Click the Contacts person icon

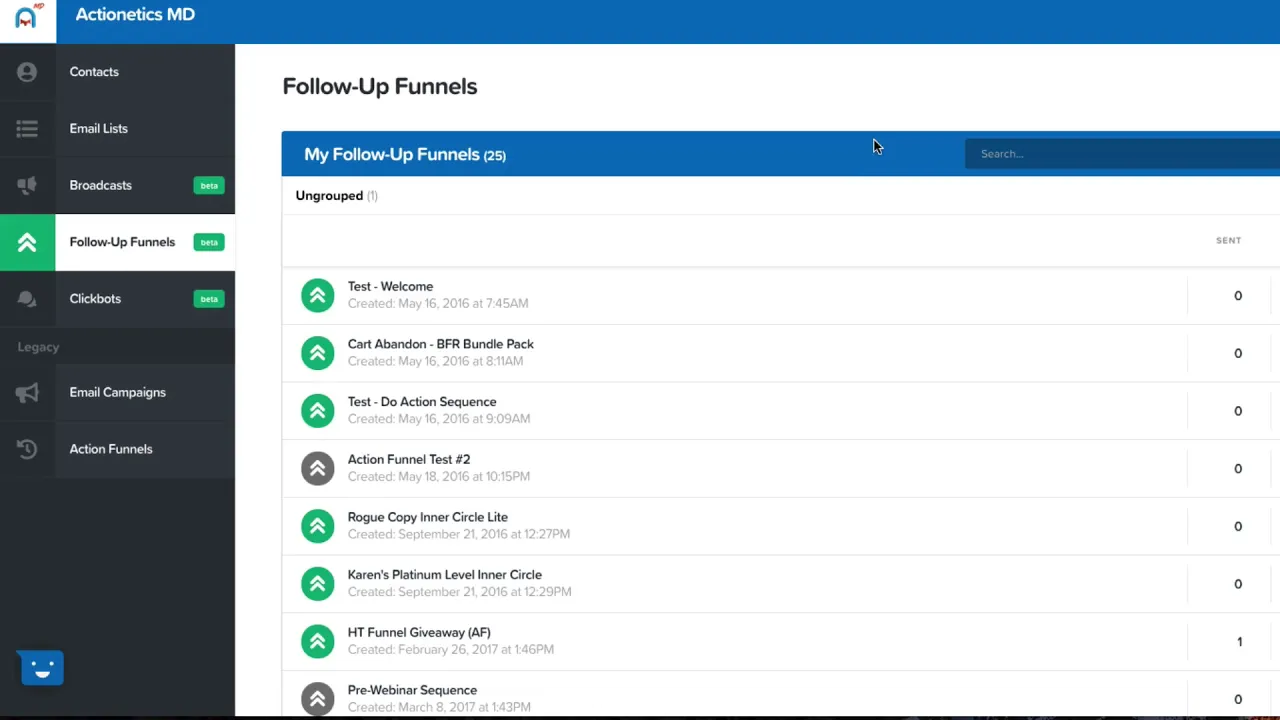pos(27,72)
